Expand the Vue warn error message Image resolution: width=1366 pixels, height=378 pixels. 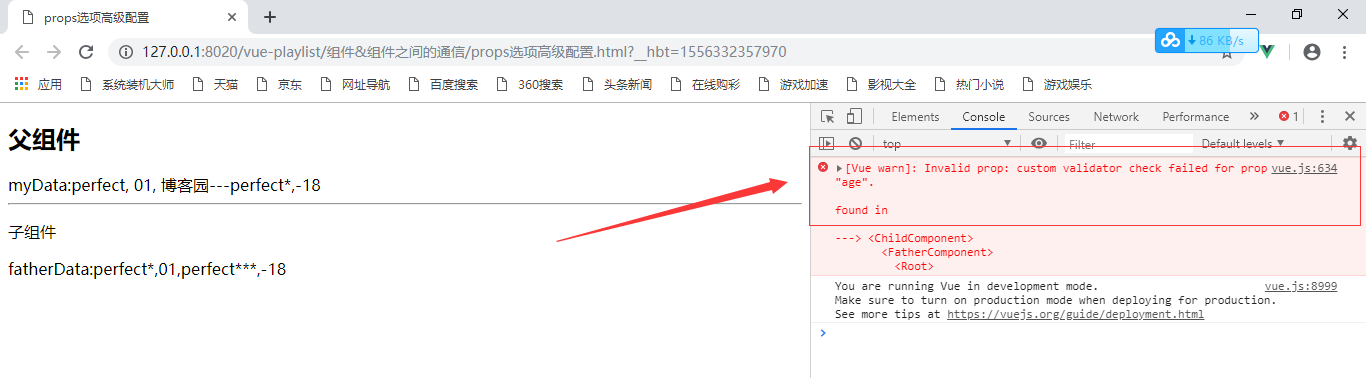click(840, 168)
